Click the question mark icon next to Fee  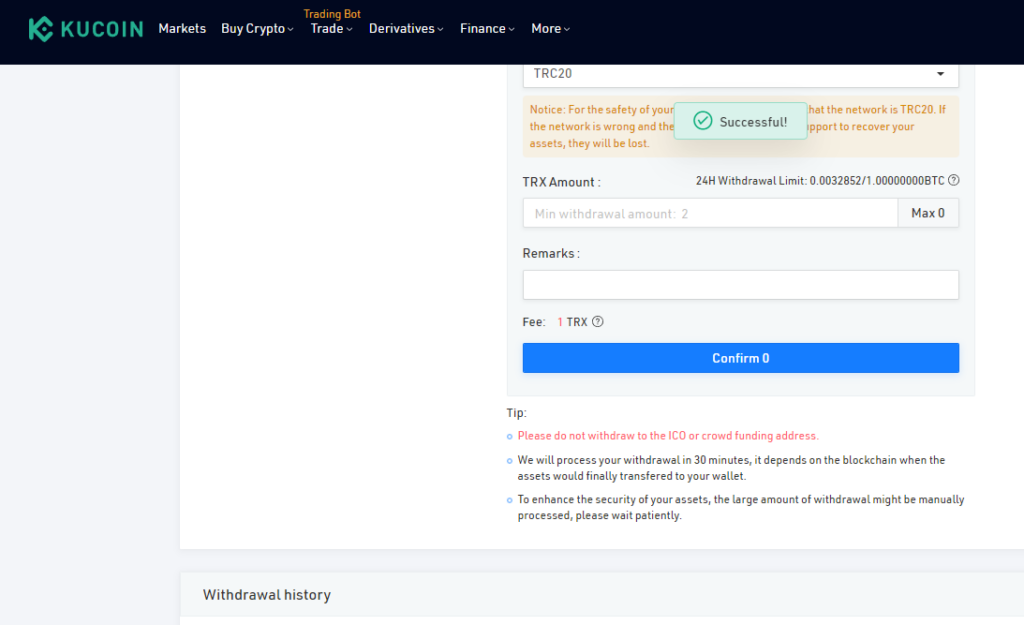(598, 322)
